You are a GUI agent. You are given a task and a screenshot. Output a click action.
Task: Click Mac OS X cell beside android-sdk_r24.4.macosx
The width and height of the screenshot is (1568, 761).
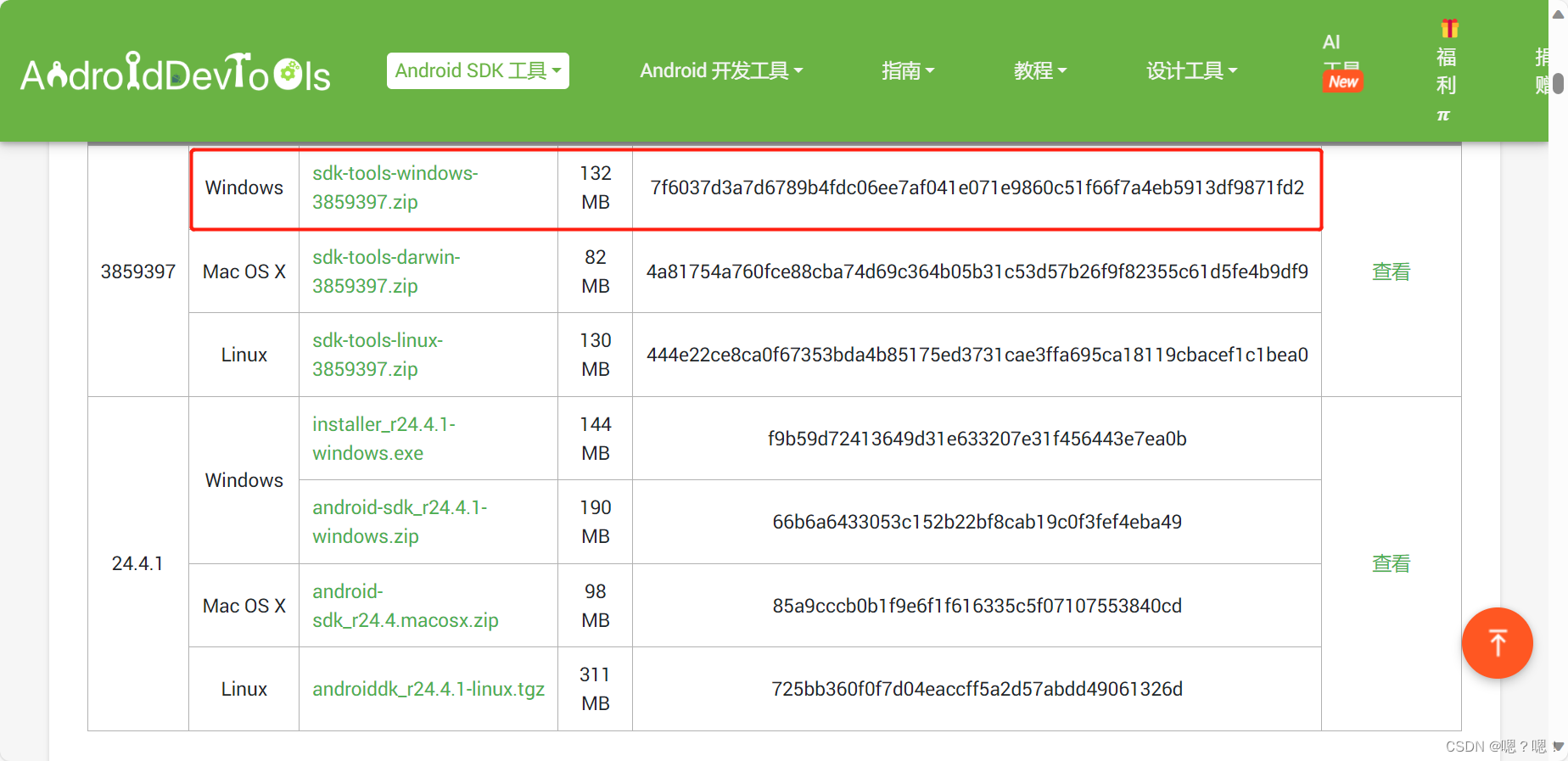(244, 606)
